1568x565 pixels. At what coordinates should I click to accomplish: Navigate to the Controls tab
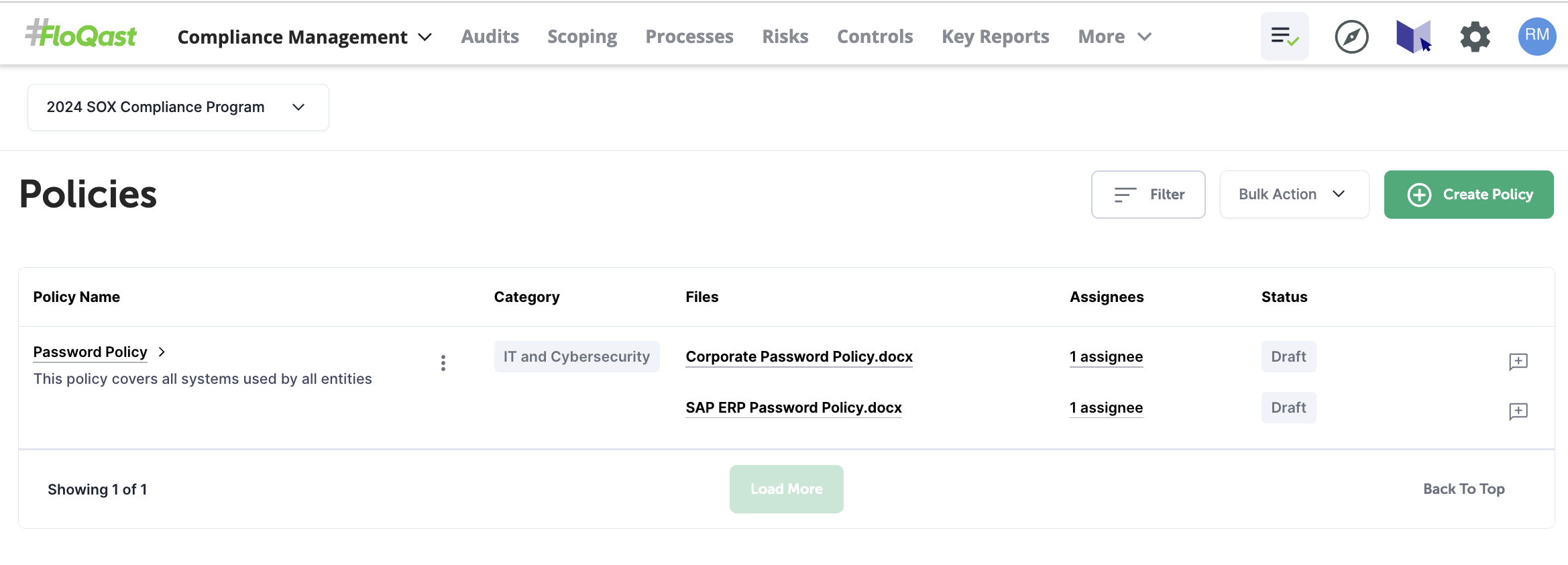click(875, 37)
